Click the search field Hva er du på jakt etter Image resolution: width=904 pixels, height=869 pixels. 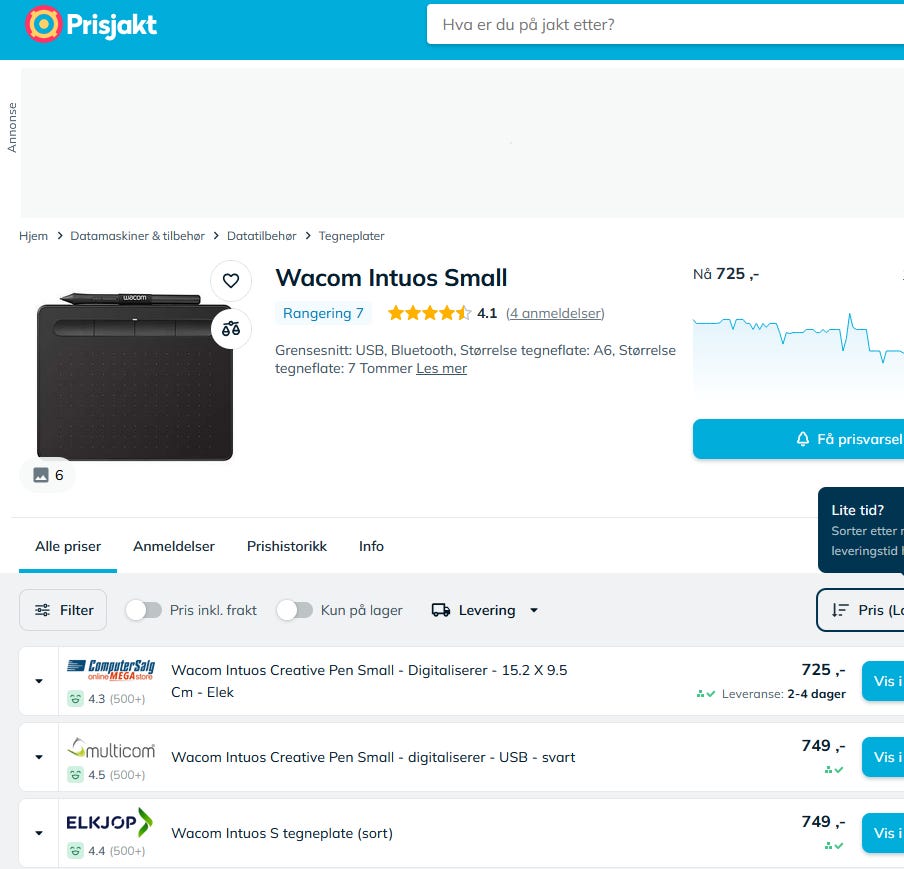point(665,24)
